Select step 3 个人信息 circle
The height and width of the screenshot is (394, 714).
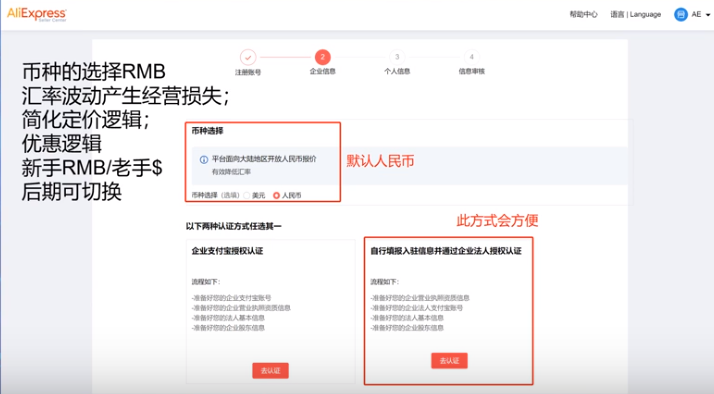tap(397, 57)
